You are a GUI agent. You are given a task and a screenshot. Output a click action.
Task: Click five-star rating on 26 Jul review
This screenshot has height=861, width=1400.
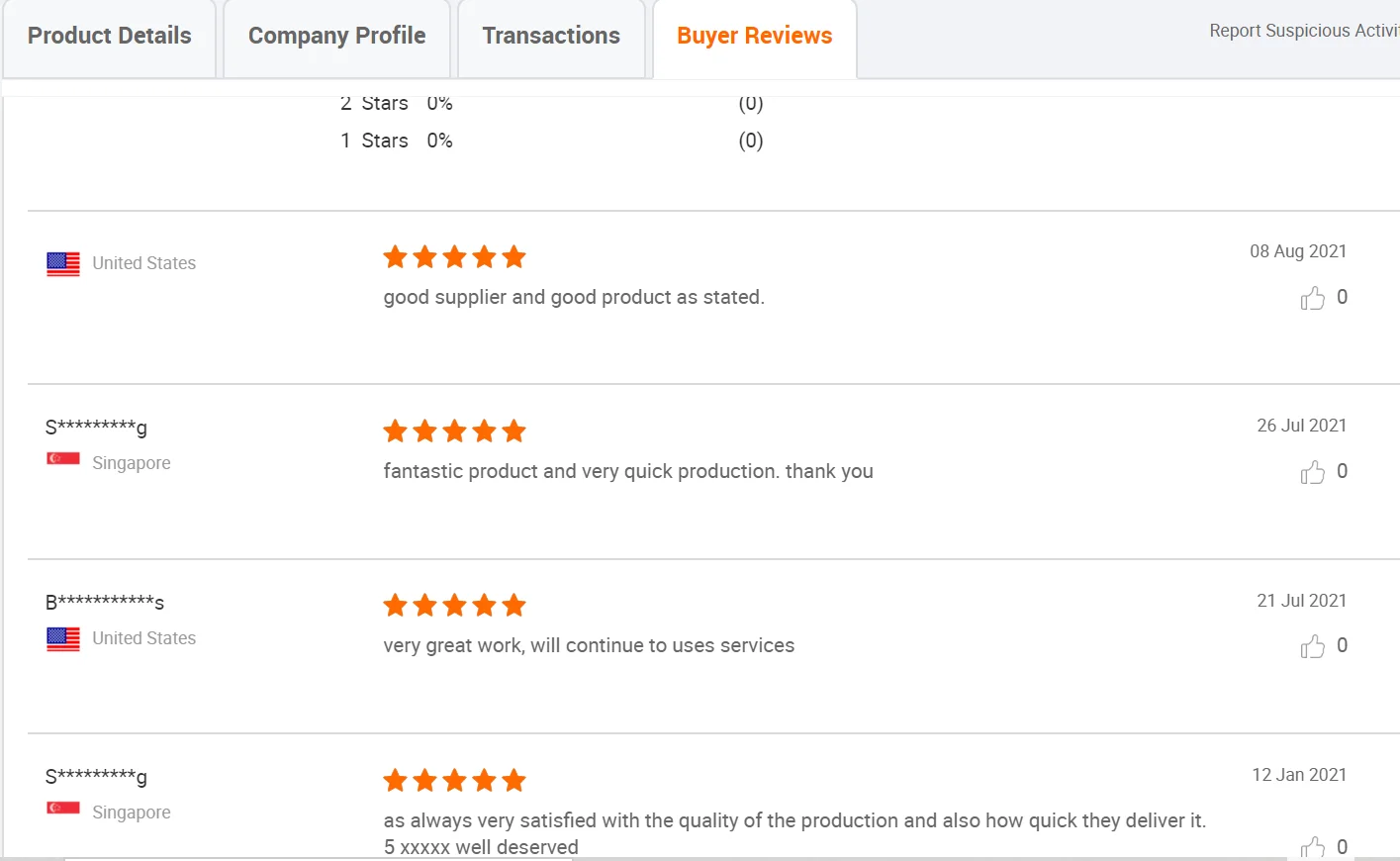(454, 431)
